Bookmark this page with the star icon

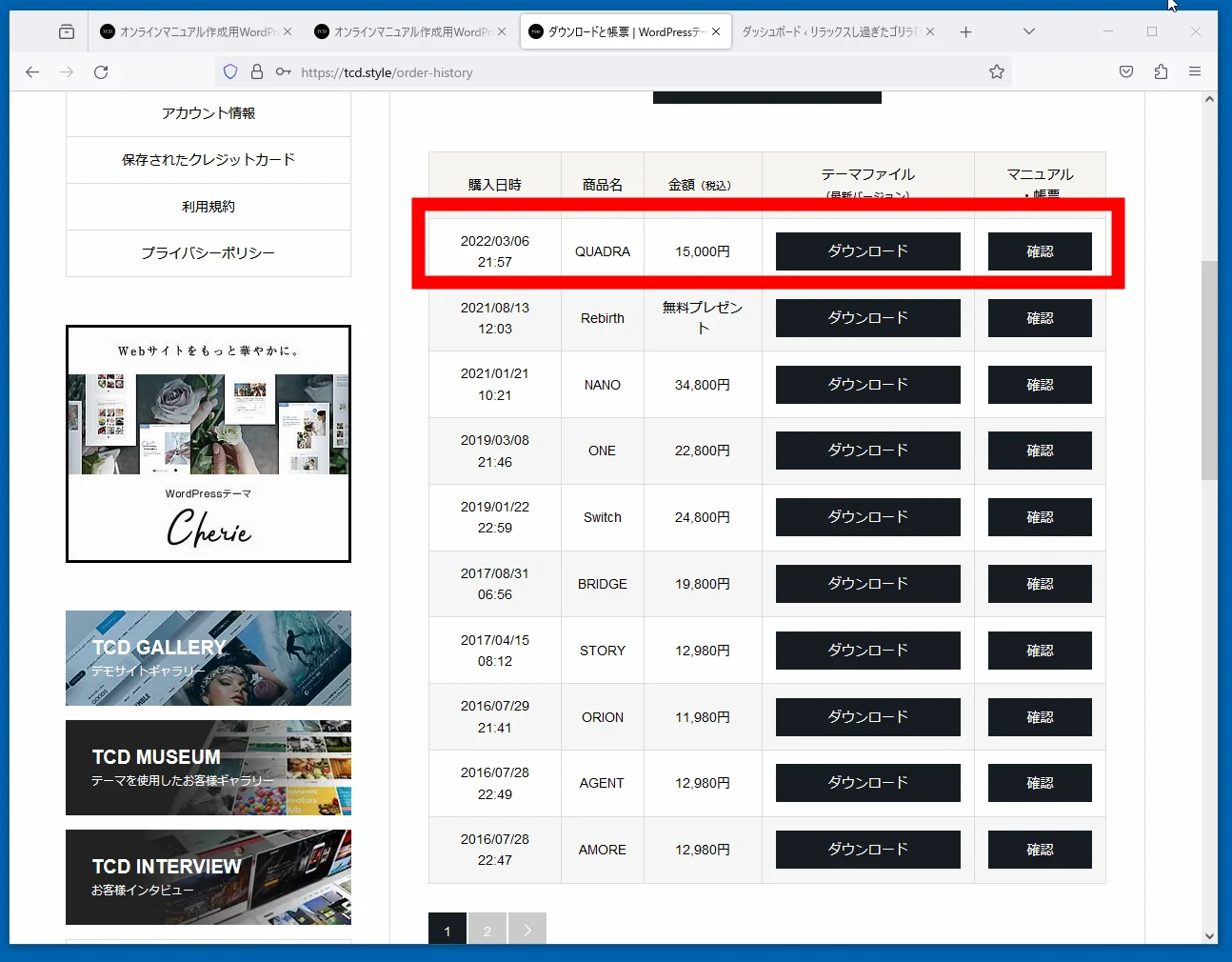point(996,72)
